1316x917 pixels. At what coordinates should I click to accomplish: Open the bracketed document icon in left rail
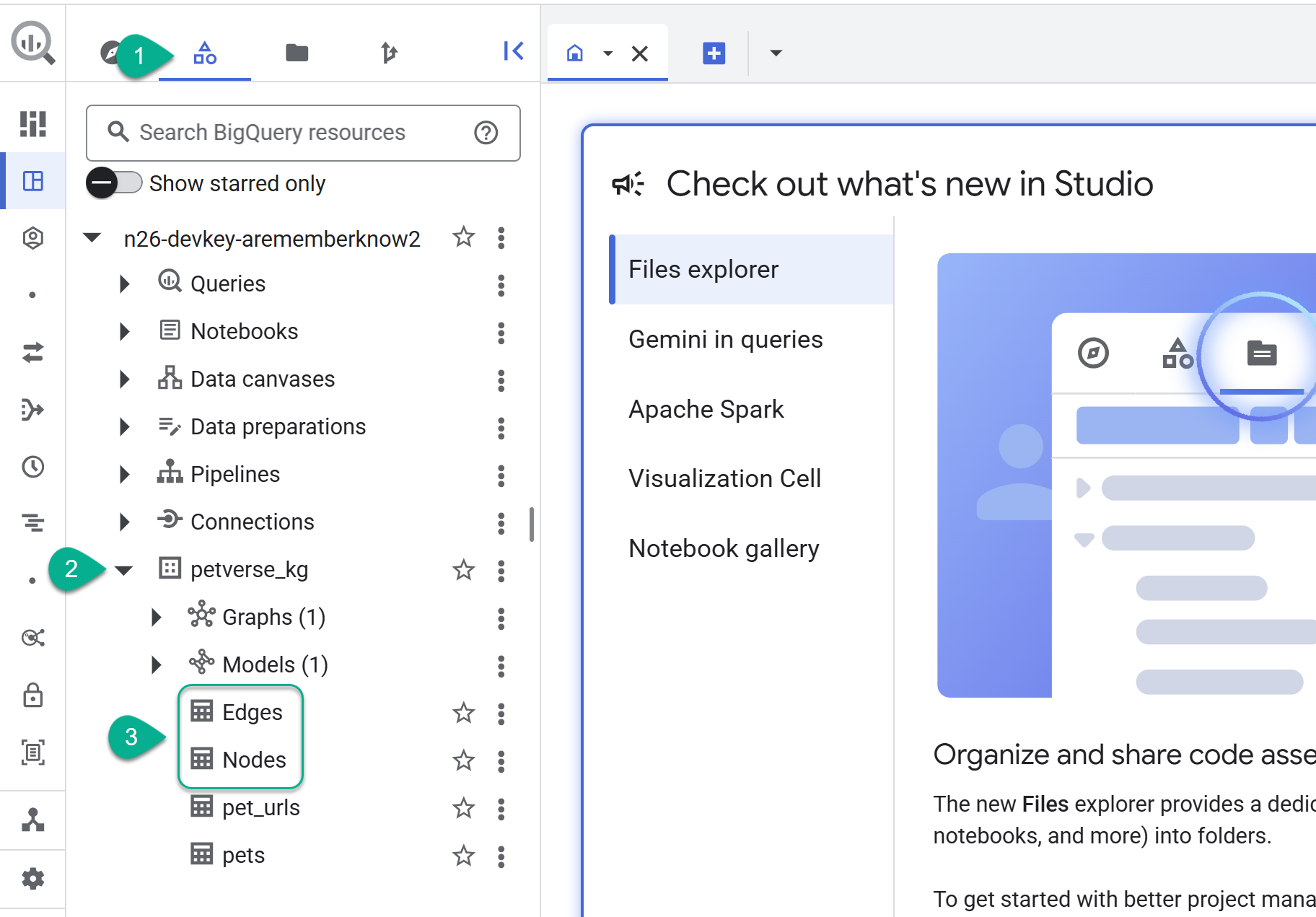pos(32,753)
